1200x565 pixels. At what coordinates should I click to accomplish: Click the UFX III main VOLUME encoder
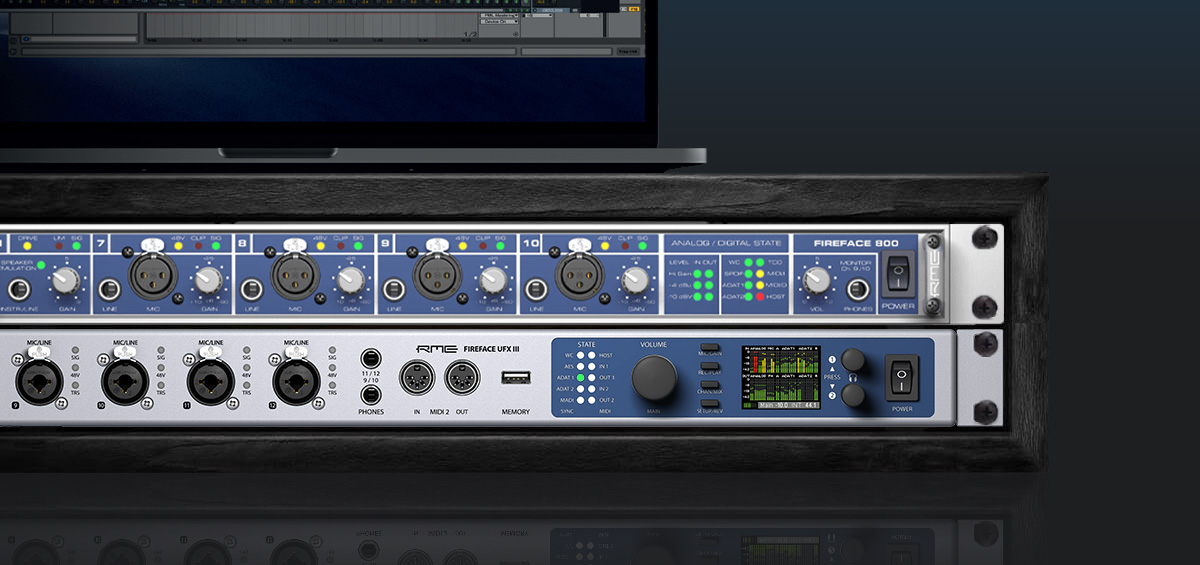click(654, 378)
